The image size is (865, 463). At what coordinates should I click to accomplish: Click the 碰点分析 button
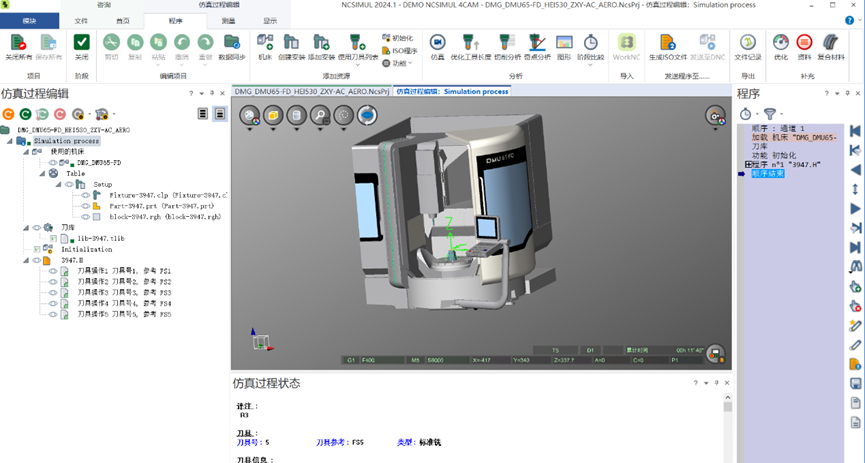tap(537, 47)
